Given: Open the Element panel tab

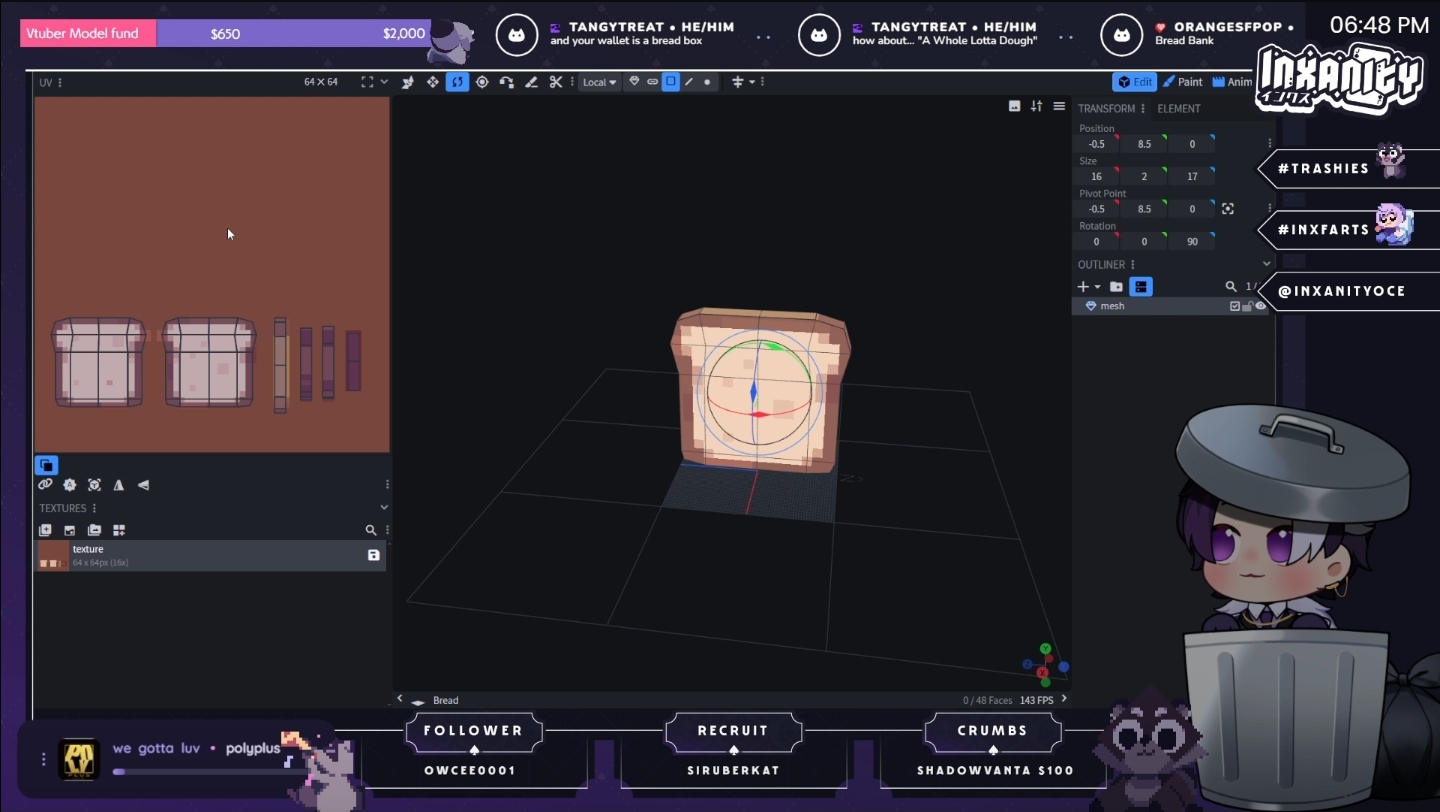Looking at the screenshot, I should click(x=1179, y=108).
